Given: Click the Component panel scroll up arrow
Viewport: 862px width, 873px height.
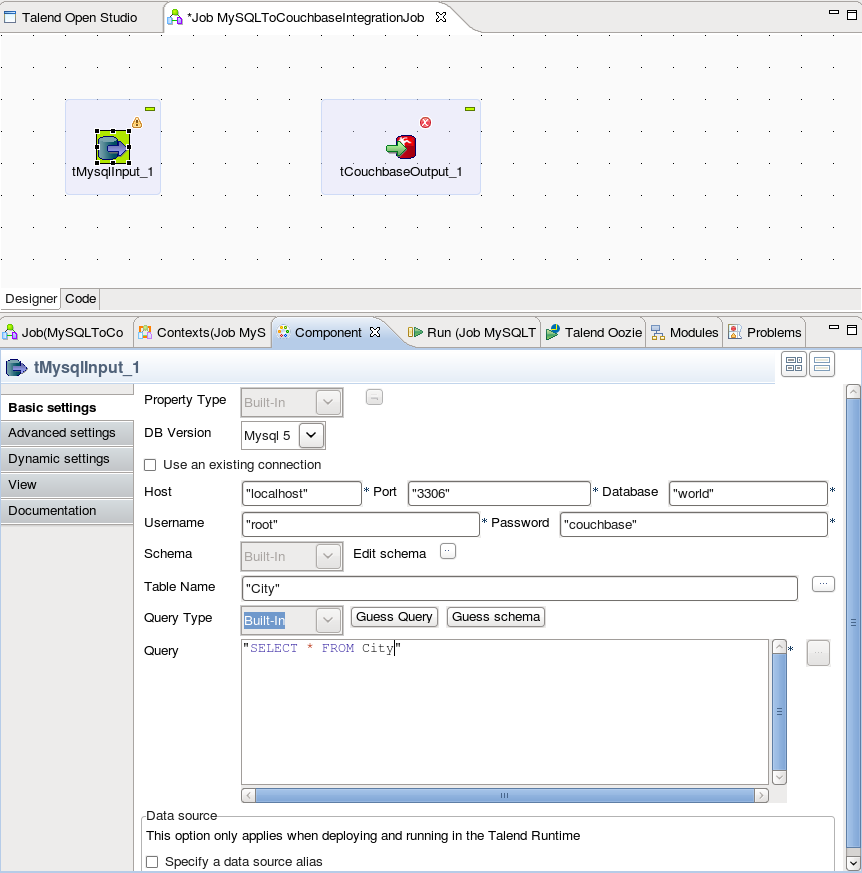Looking at the screenshot, I should coord(853,391).
